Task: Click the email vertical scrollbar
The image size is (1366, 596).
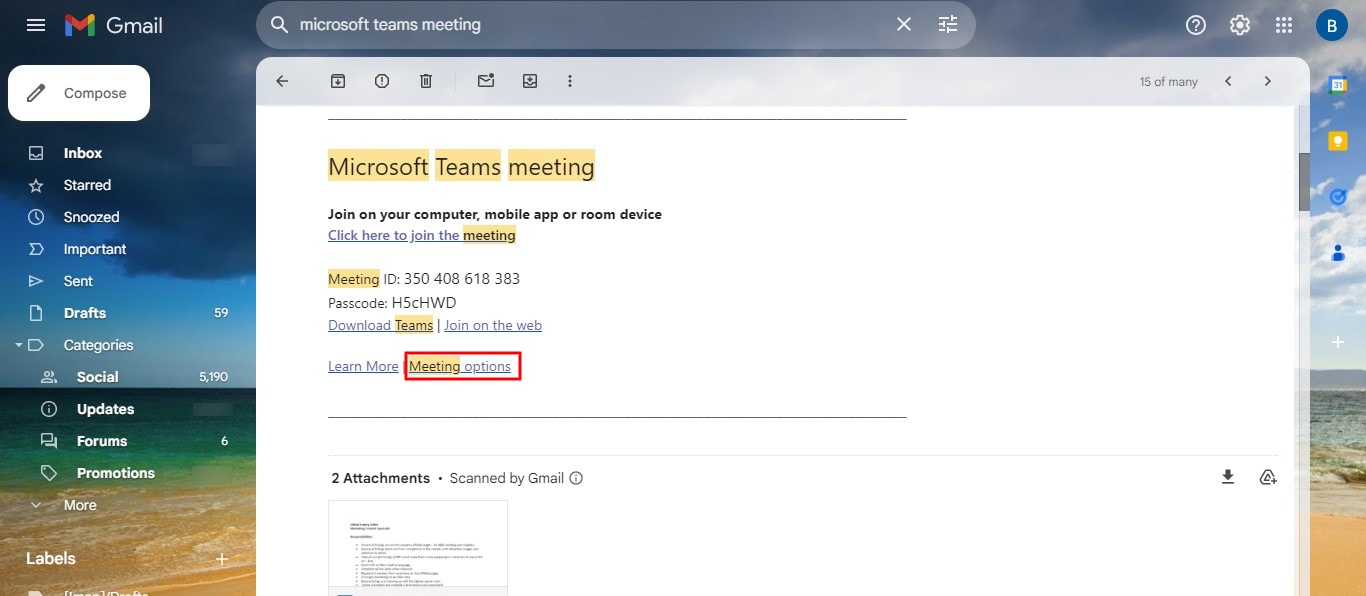Action: click(x=1304, y=182)
